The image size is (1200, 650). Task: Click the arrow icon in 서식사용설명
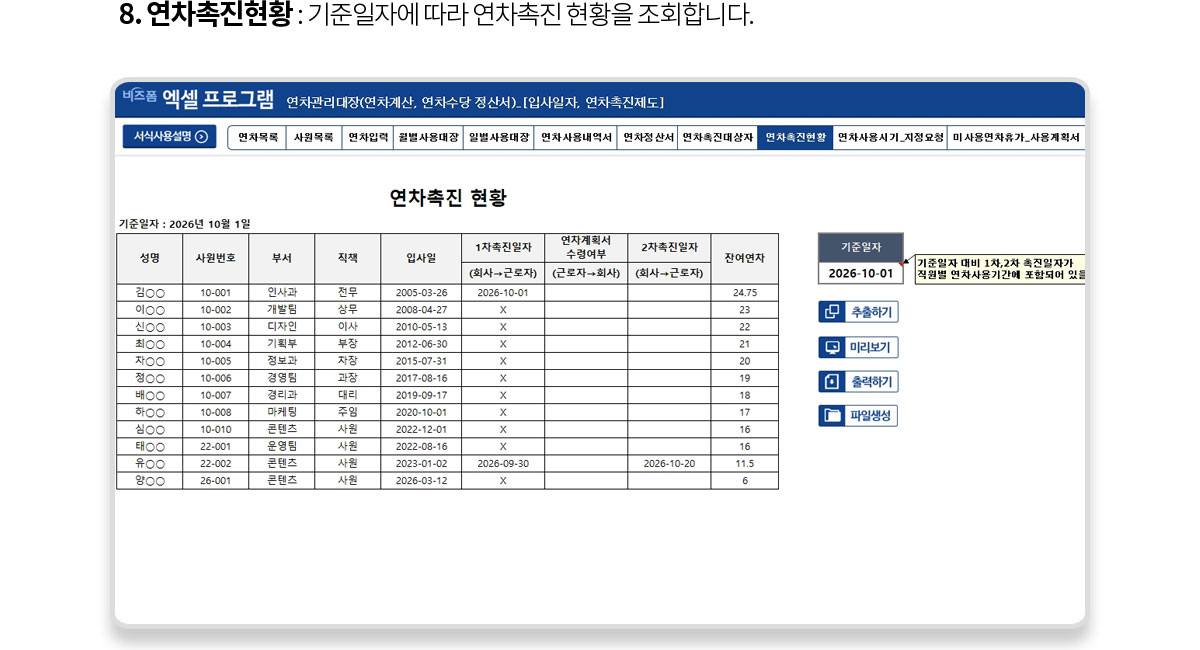tap(201, 137)
